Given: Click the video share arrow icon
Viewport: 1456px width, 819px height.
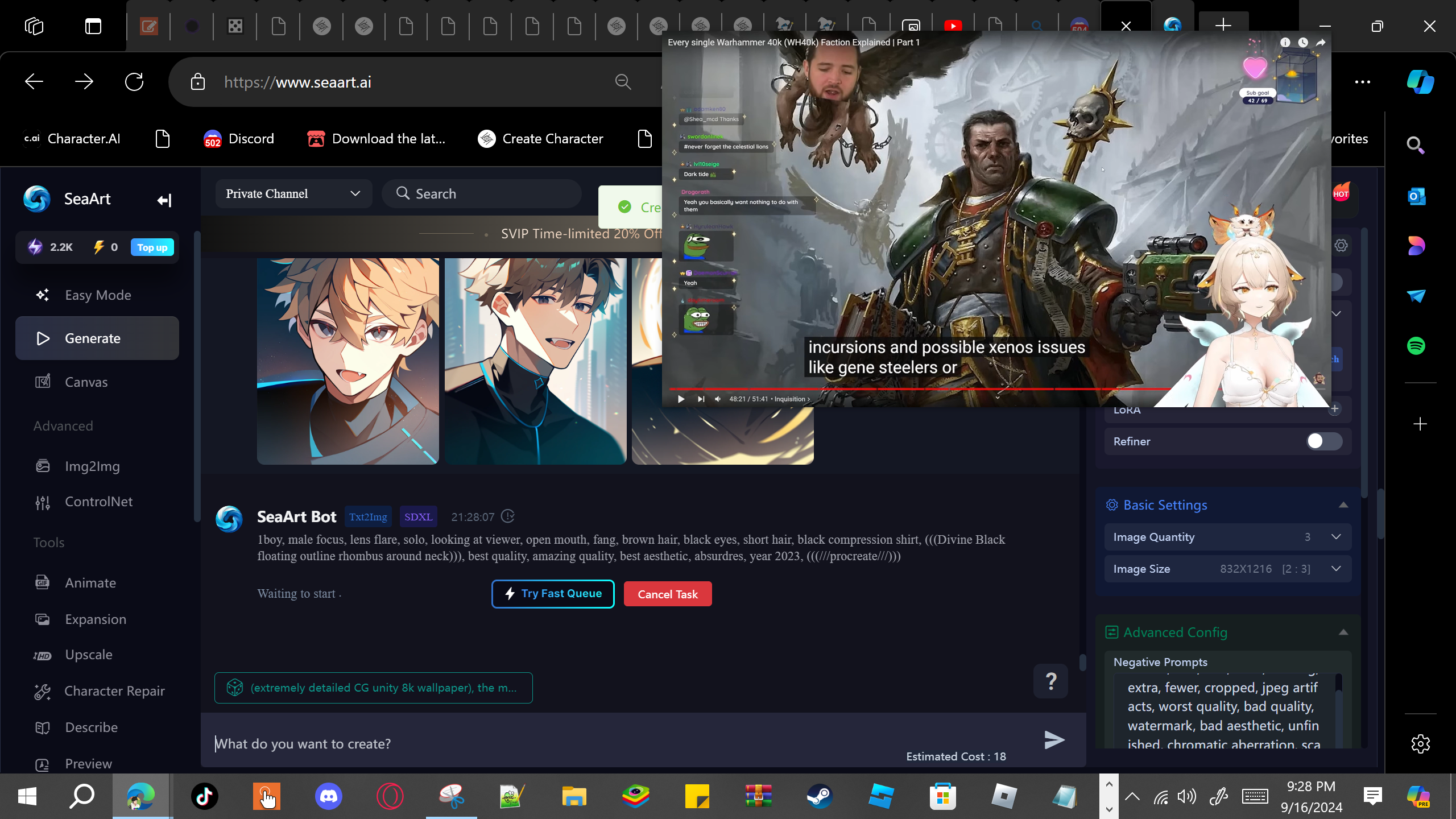Looking at the screenshot, I should (x=1321, y=42).
